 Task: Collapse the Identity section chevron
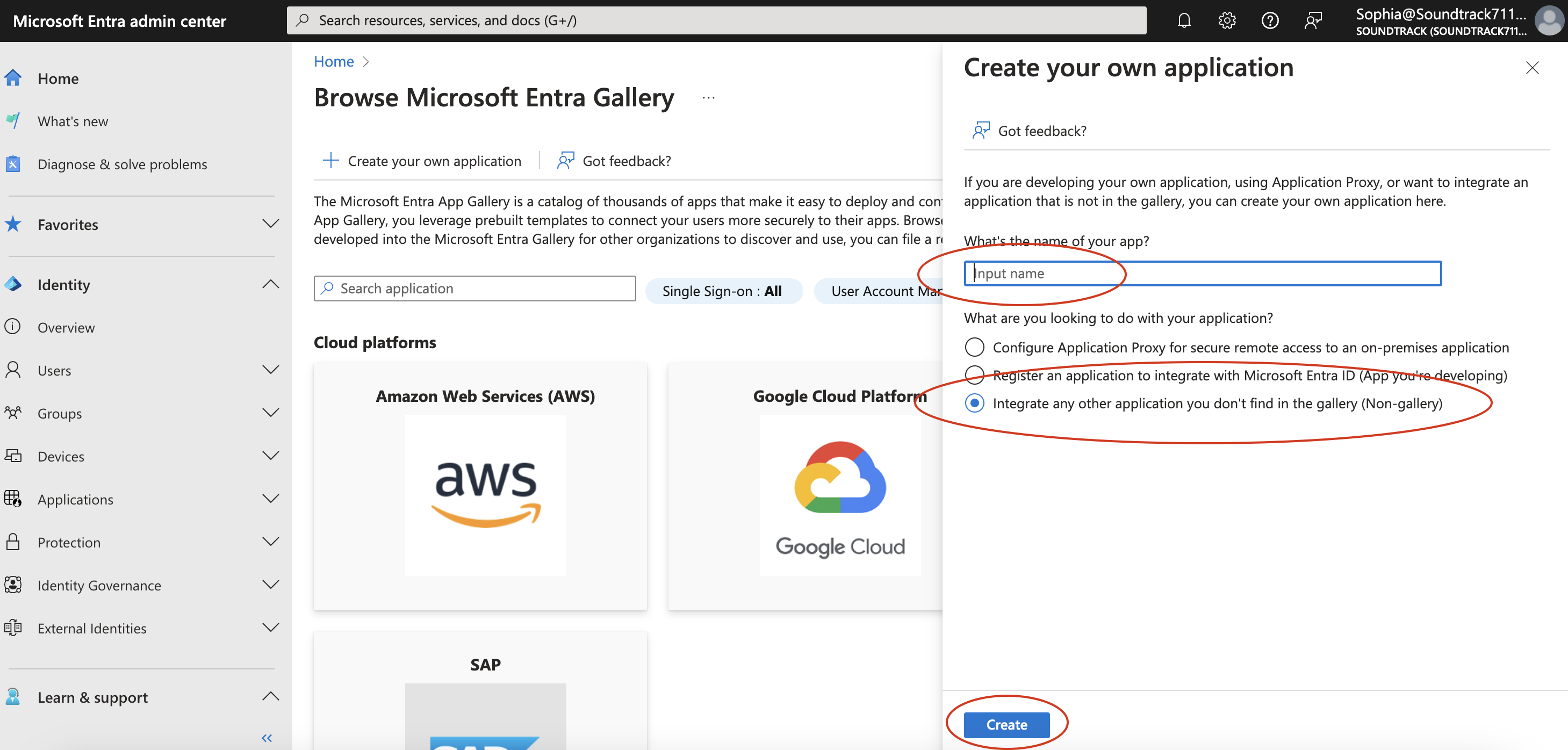270,284
